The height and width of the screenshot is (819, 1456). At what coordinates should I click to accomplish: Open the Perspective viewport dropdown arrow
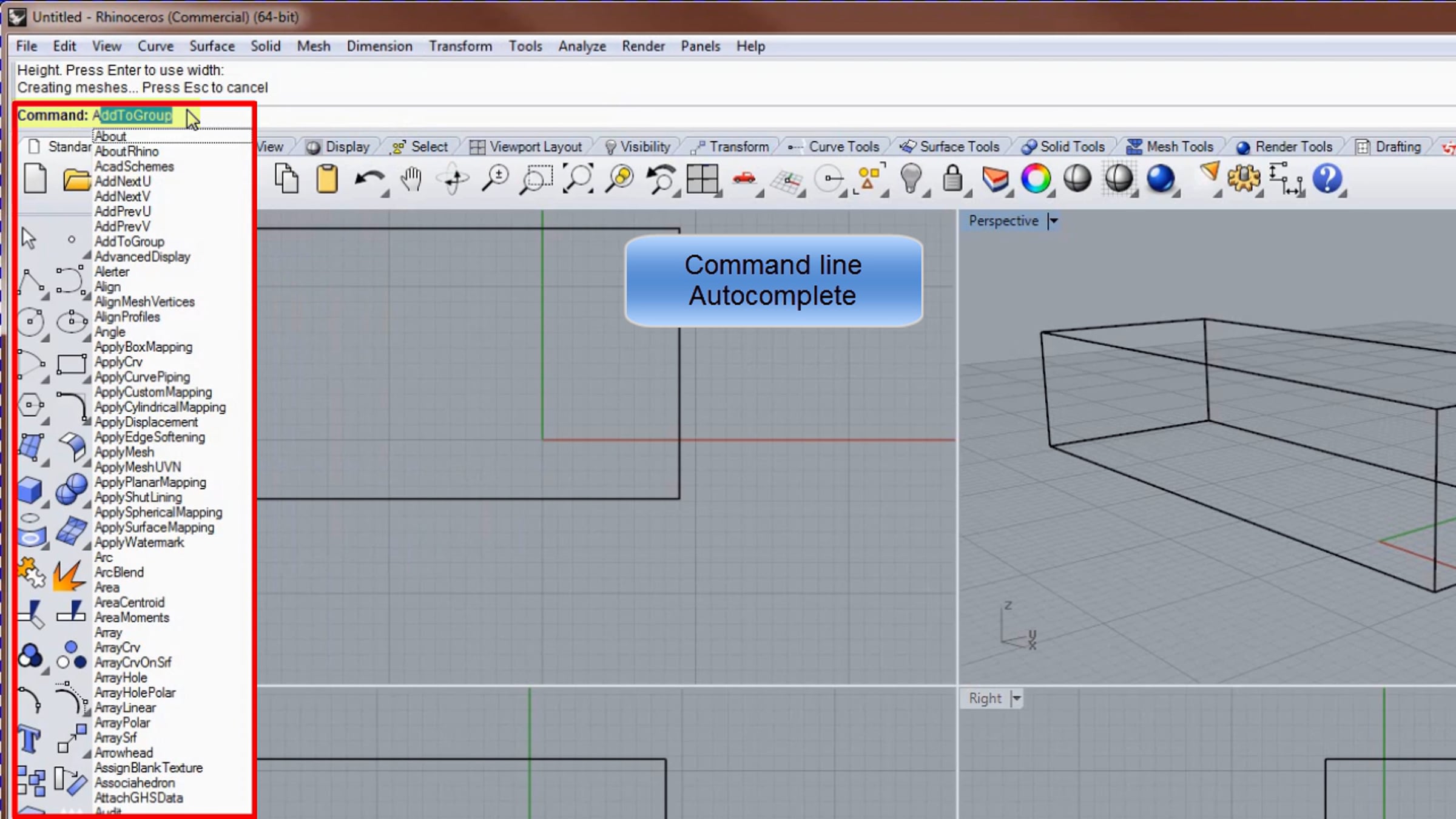(1054, 221)
